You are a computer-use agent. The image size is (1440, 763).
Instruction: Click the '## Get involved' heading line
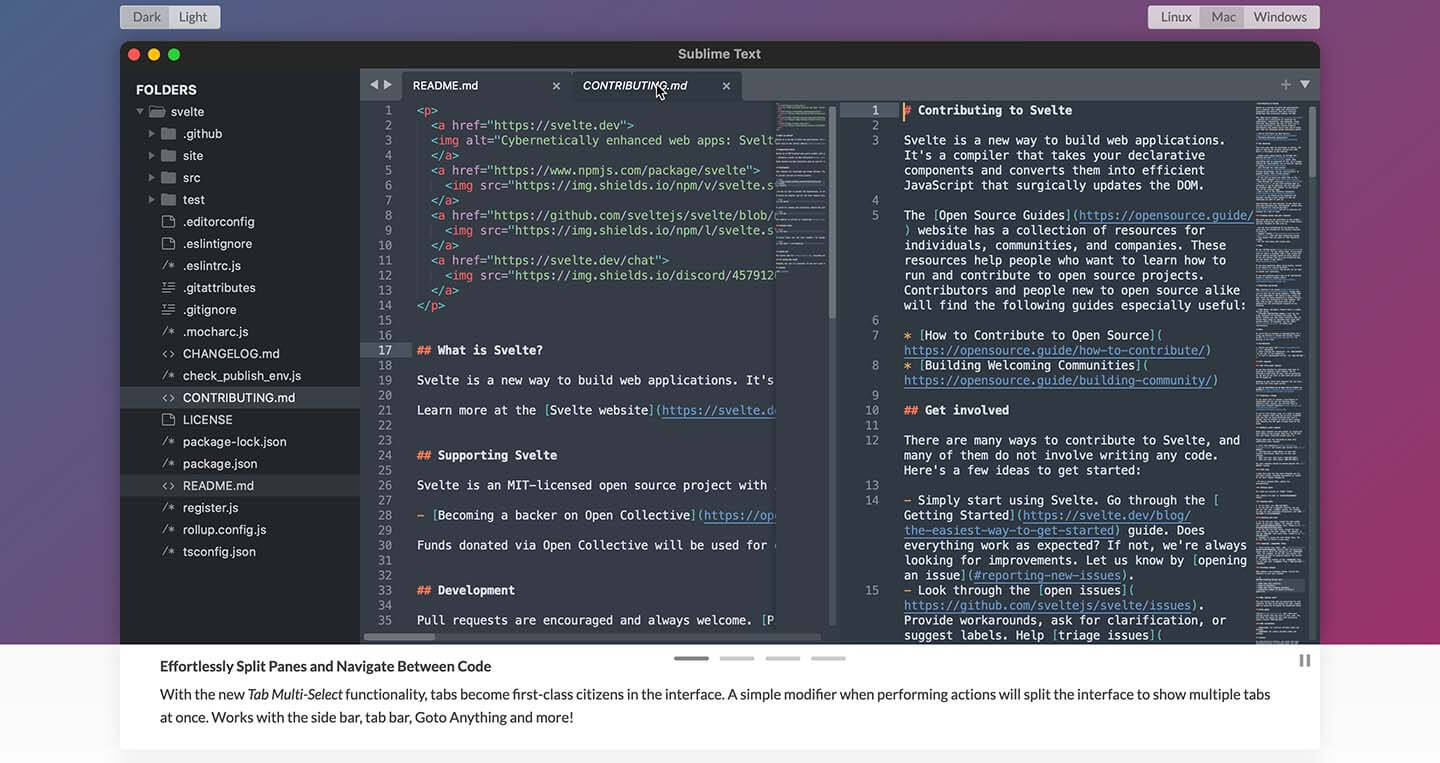956,411
